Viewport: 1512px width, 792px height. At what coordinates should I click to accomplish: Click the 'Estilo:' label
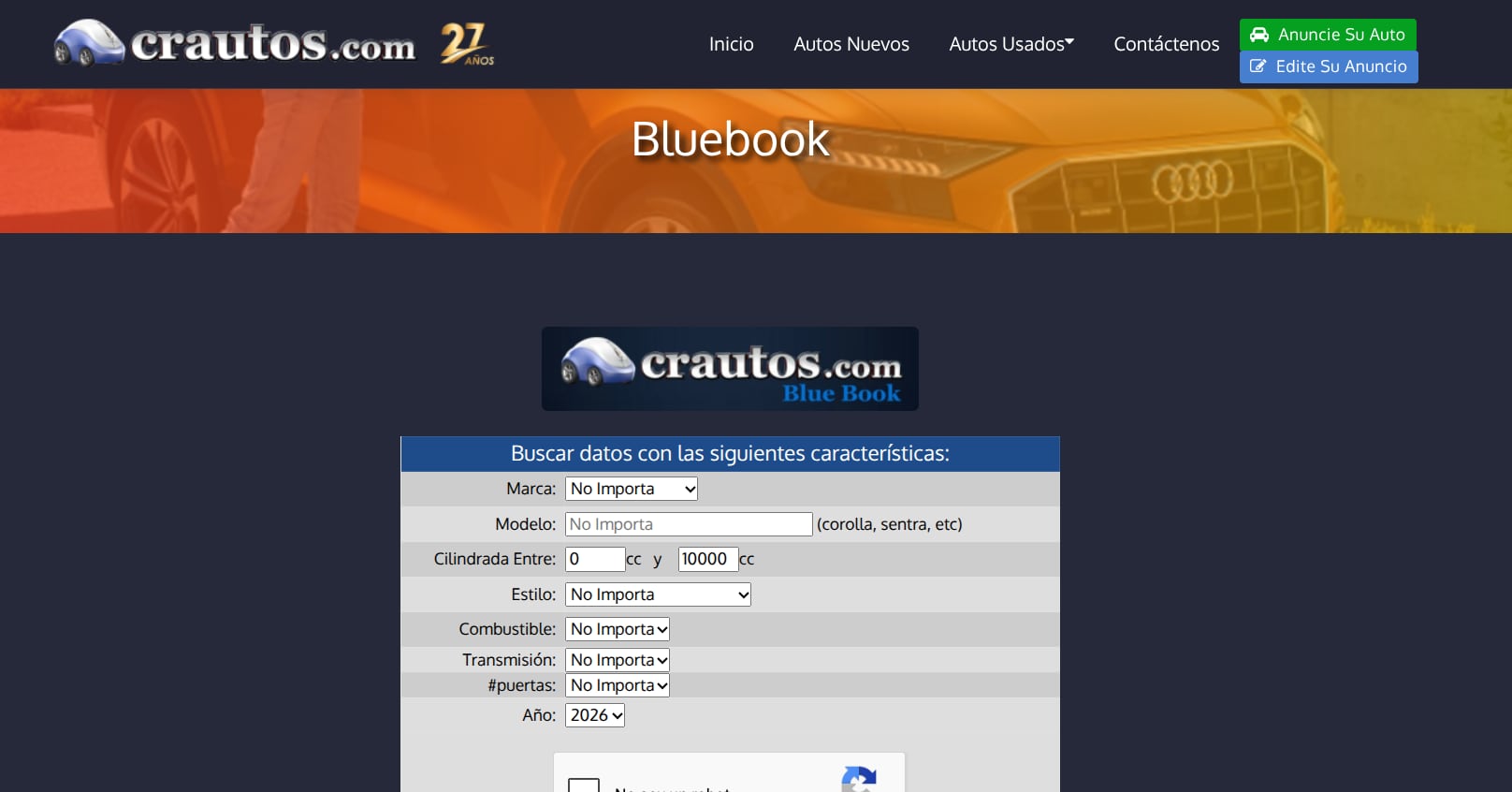point(533,594)
